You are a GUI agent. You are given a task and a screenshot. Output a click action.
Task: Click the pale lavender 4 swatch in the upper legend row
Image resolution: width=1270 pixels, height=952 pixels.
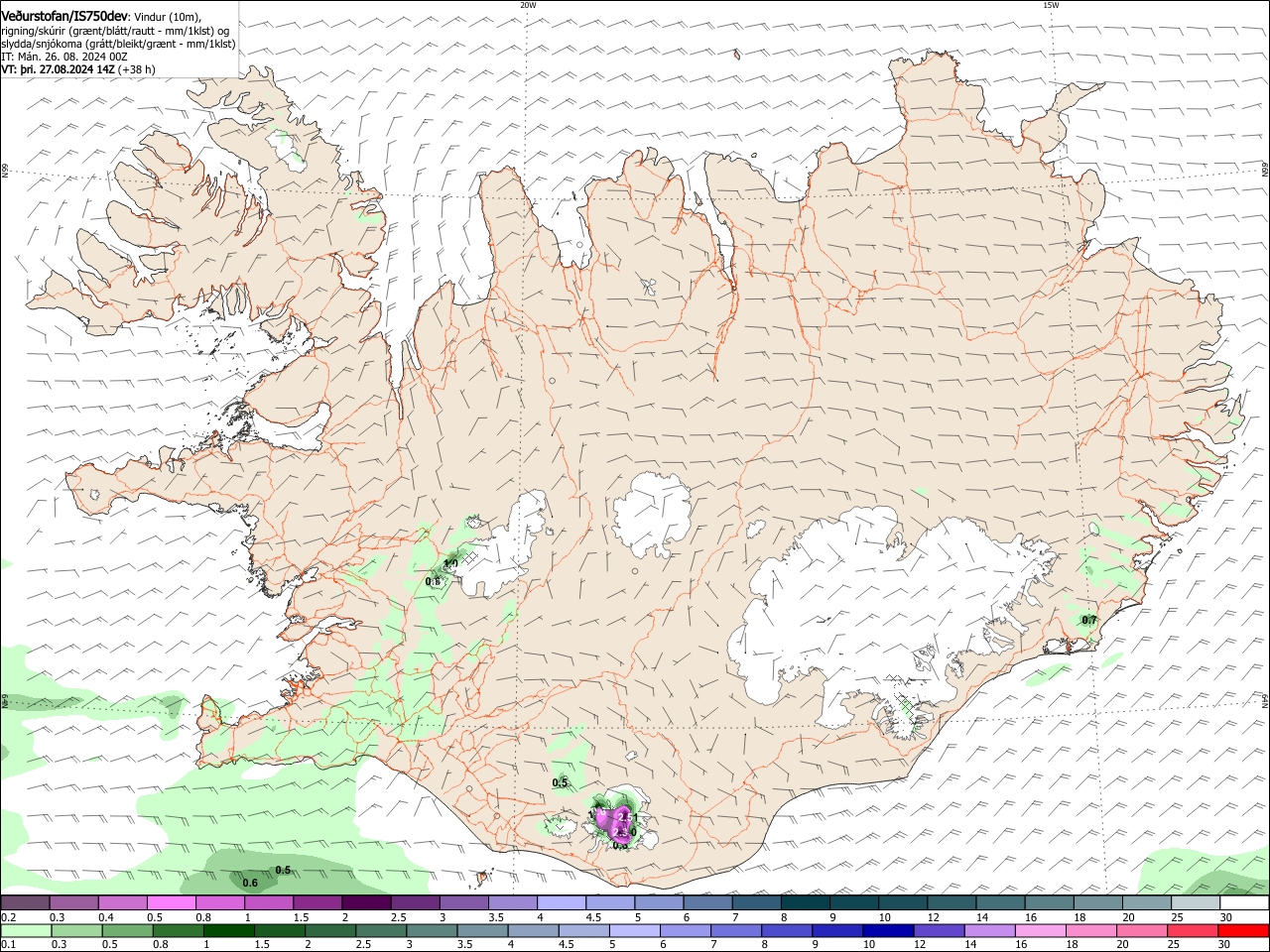(x=561, y=903)
